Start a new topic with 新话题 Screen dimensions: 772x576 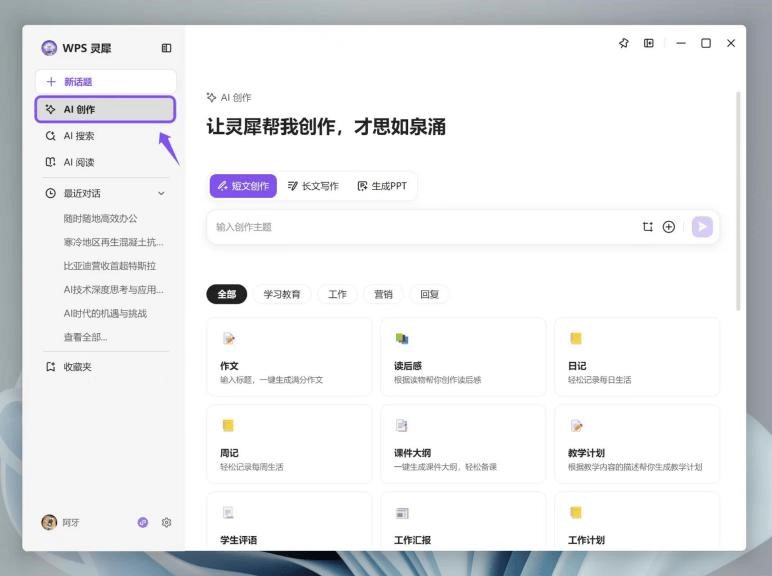coord(105,82)
